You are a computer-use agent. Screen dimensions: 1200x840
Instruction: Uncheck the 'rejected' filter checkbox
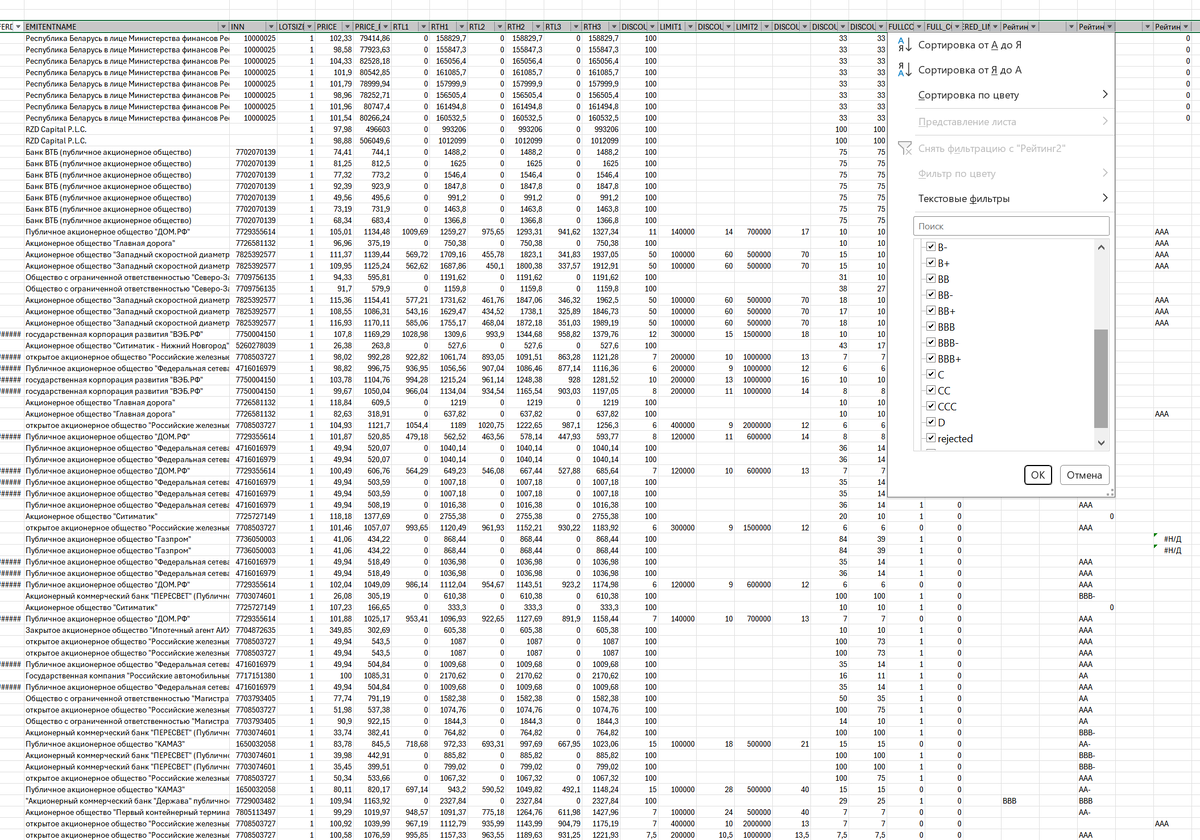coord(931,439)
